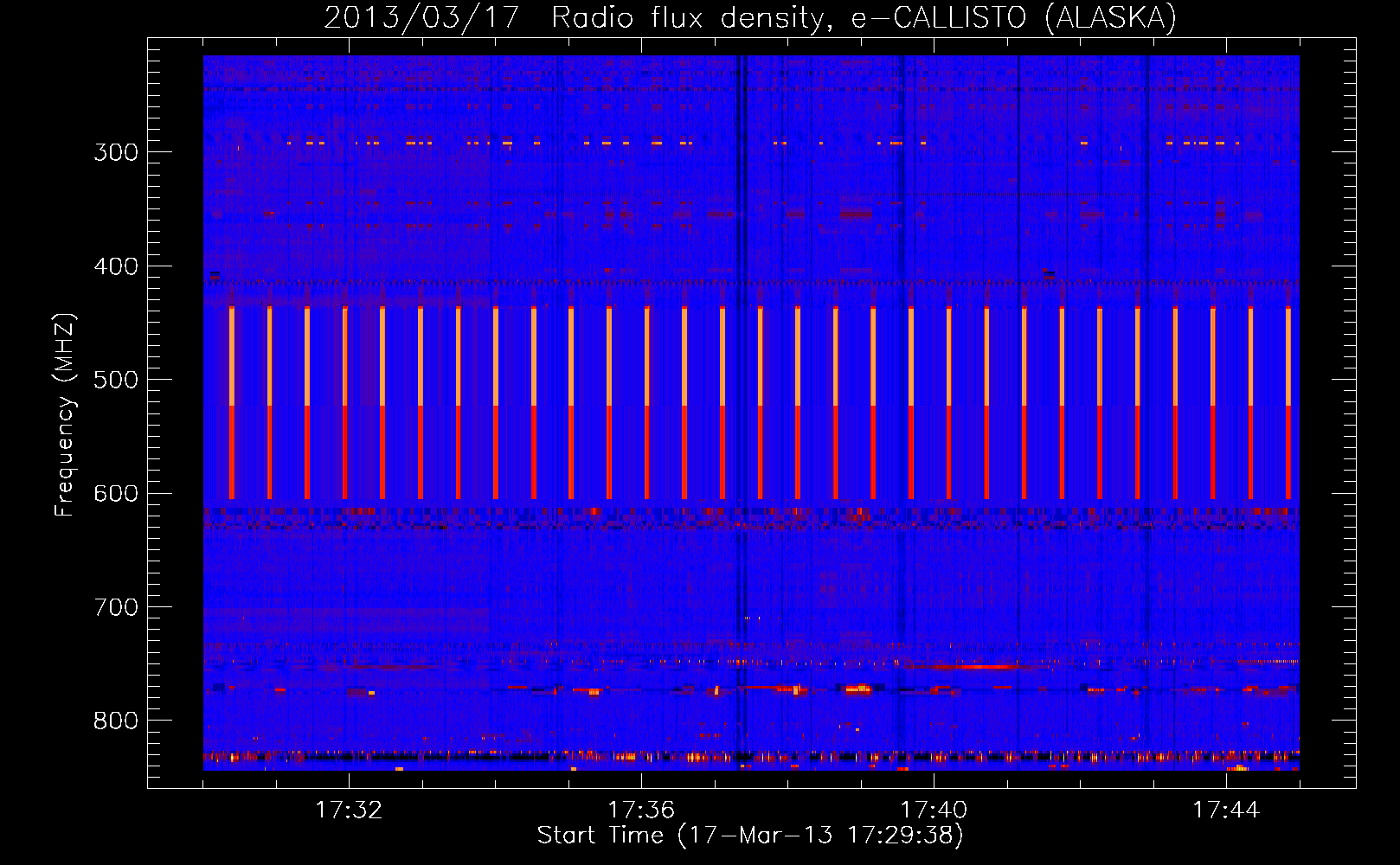1400x865 pixels.
Task: Click the 'Start Time (17-Mar-13 17:29:38)' label
Action: point(750,836)
